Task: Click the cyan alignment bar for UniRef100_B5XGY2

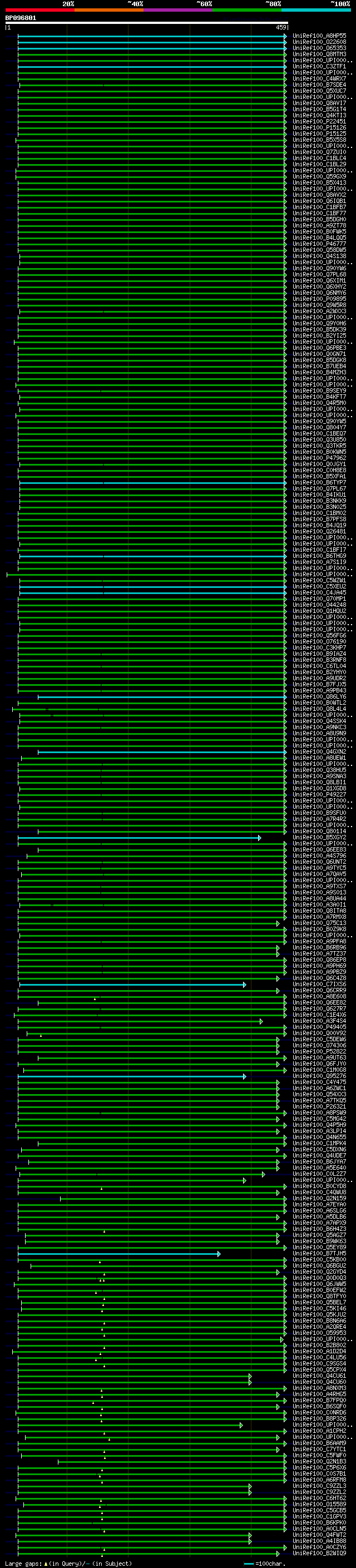Action: [140, 838]
